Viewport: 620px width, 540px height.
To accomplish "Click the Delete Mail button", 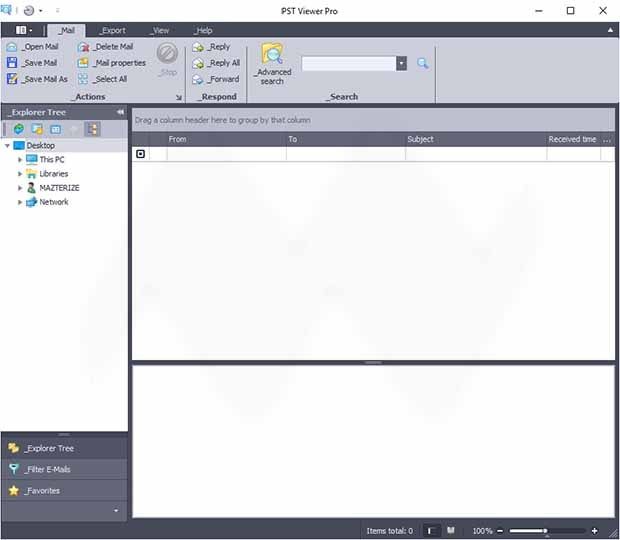I will coord(106,47).
